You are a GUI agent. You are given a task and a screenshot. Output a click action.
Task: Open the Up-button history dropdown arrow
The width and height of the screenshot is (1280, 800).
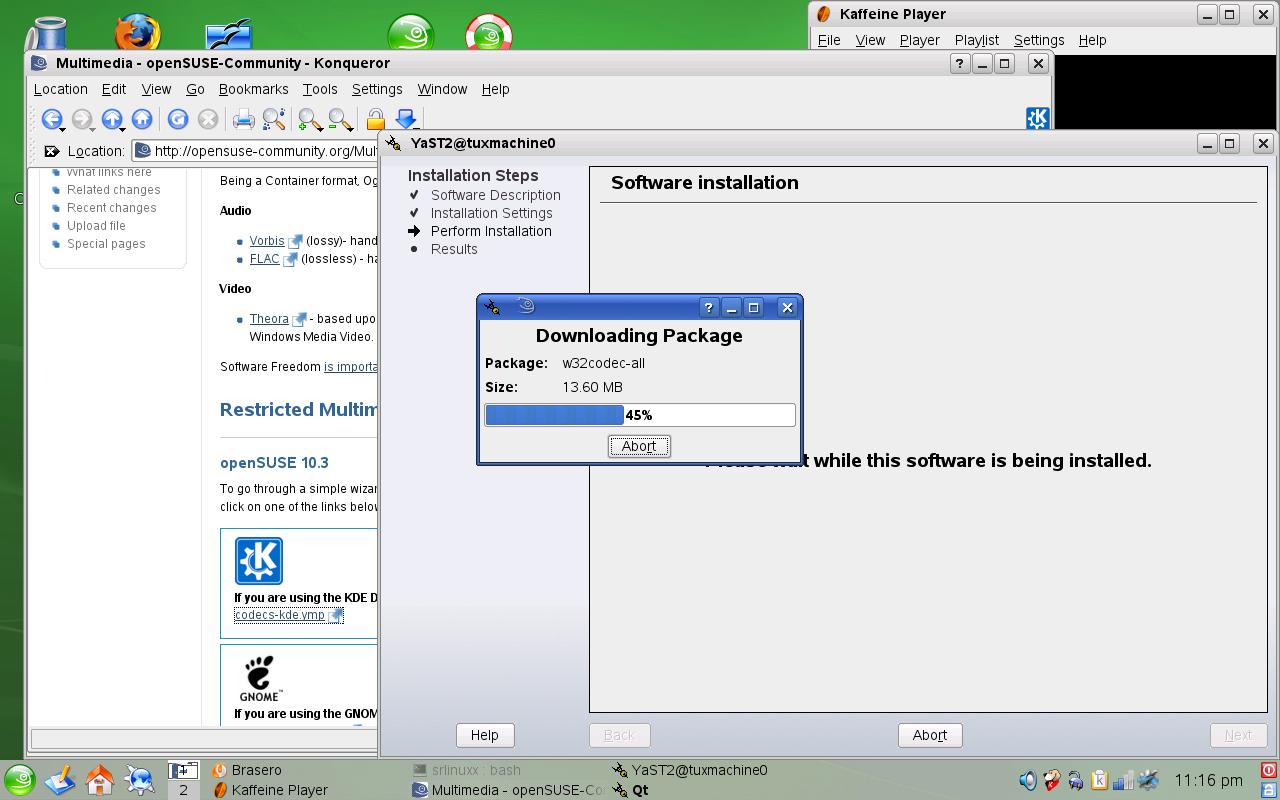pos(123,129)
